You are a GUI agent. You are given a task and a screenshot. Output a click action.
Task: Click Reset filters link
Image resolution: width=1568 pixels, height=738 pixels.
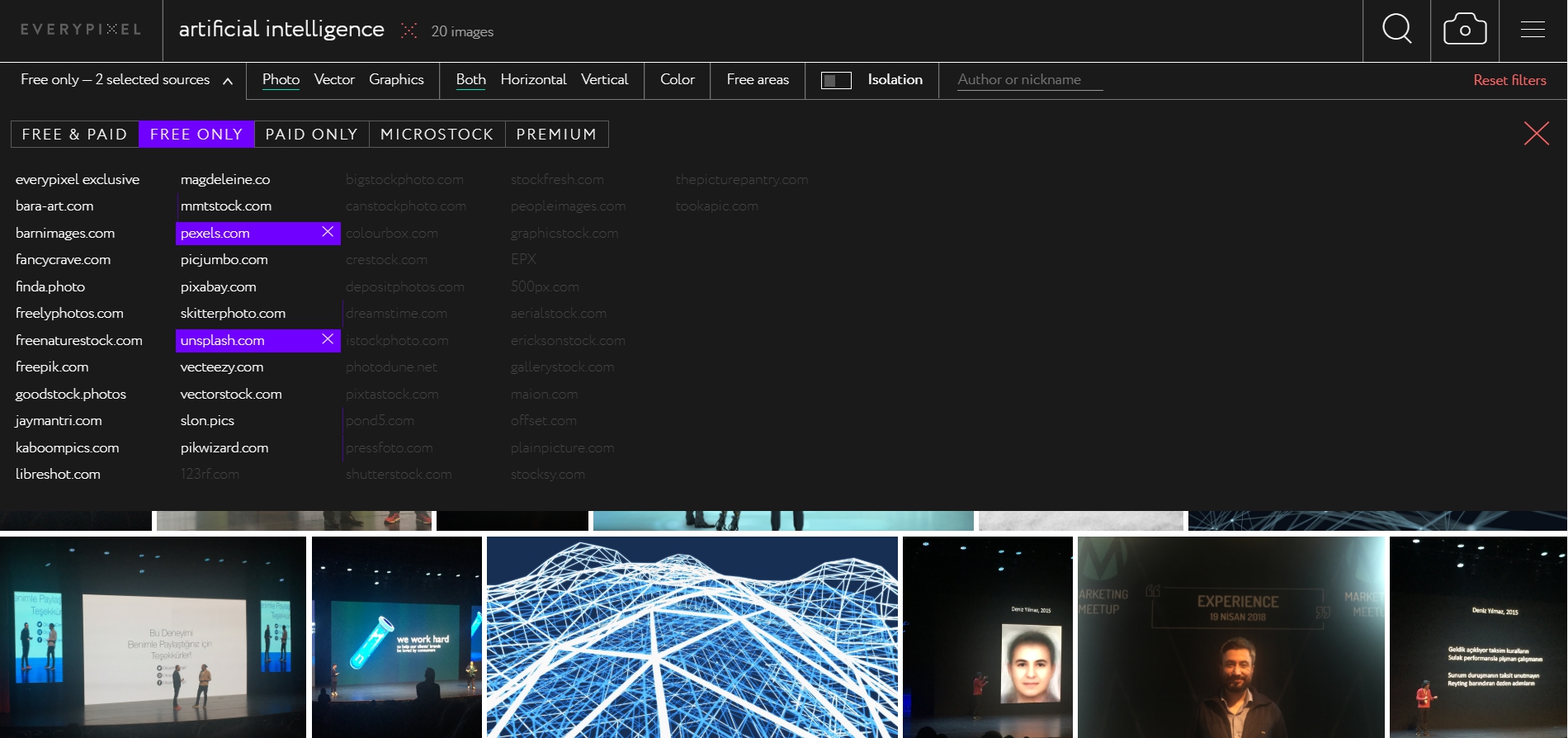click(x=1509, y=80)
